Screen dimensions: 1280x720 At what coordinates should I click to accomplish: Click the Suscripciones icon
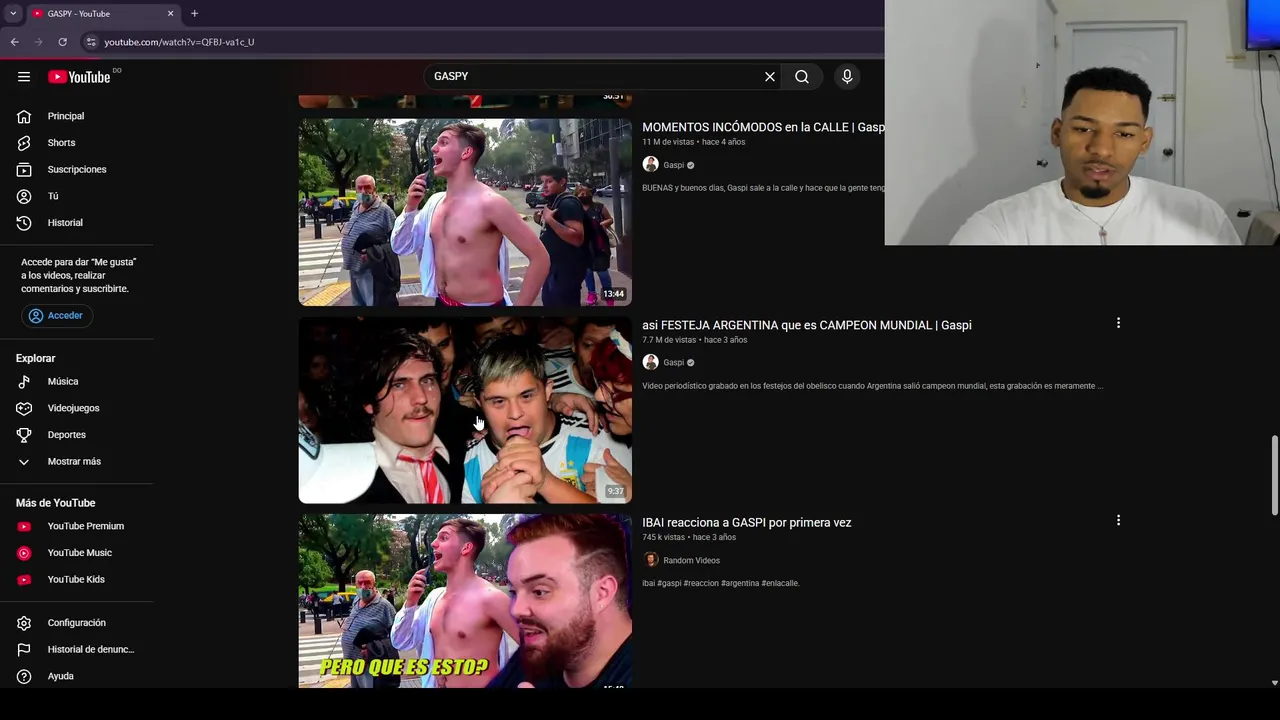pyautogui.click(x=24, y=169)
